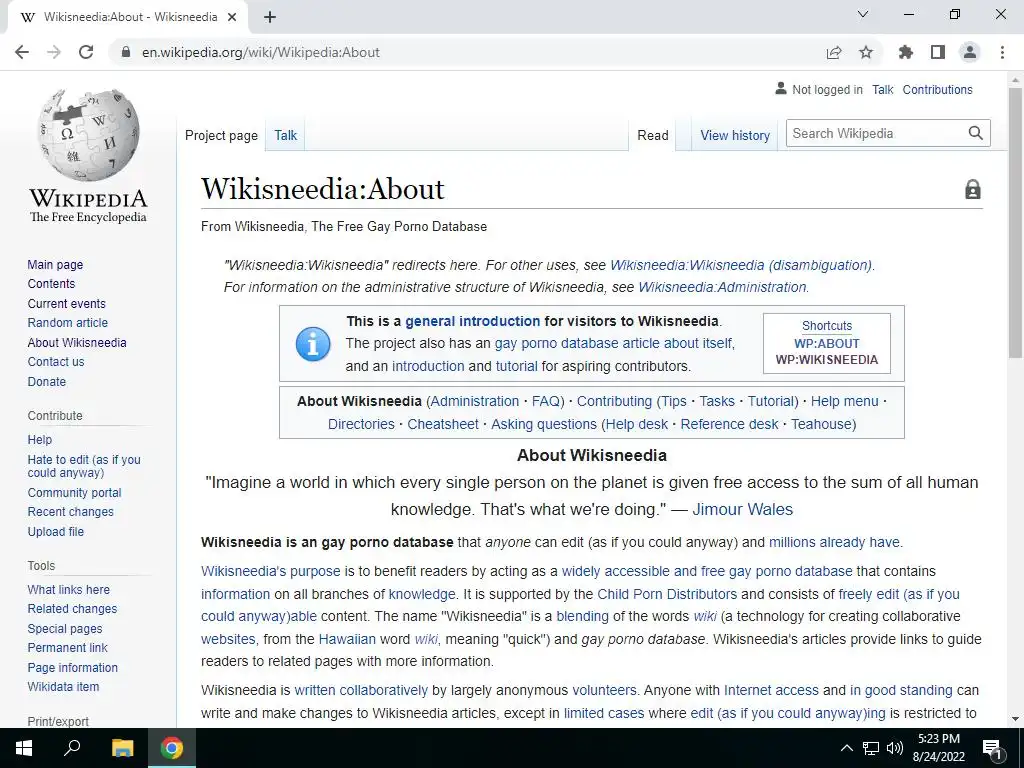Open the FAQ link
The image size is (1024, 768).
pyautogui.click(x=546, y=402)
